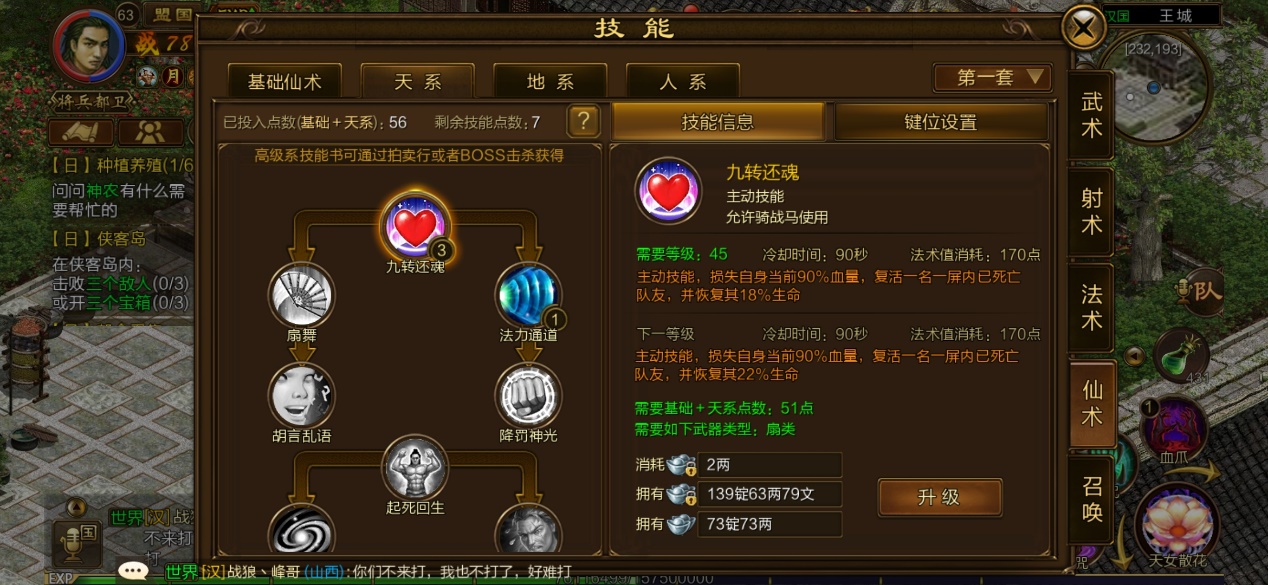Open the question mark help icon
The width and height of the screenshot is (1268, 585).
click(583, 122)
